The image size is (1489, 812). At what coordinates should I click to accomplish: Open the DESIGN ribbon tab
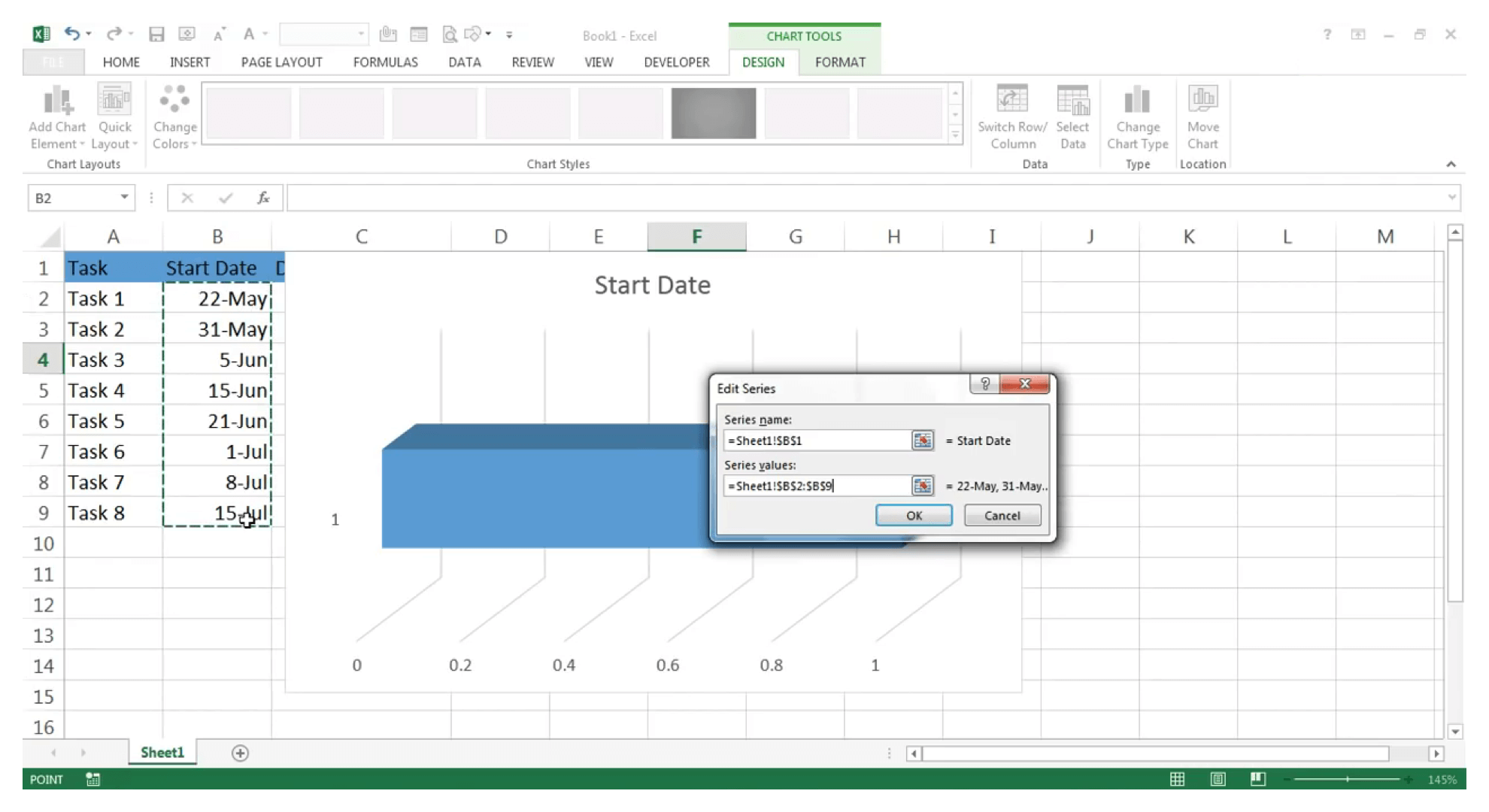tap(762, 62)
